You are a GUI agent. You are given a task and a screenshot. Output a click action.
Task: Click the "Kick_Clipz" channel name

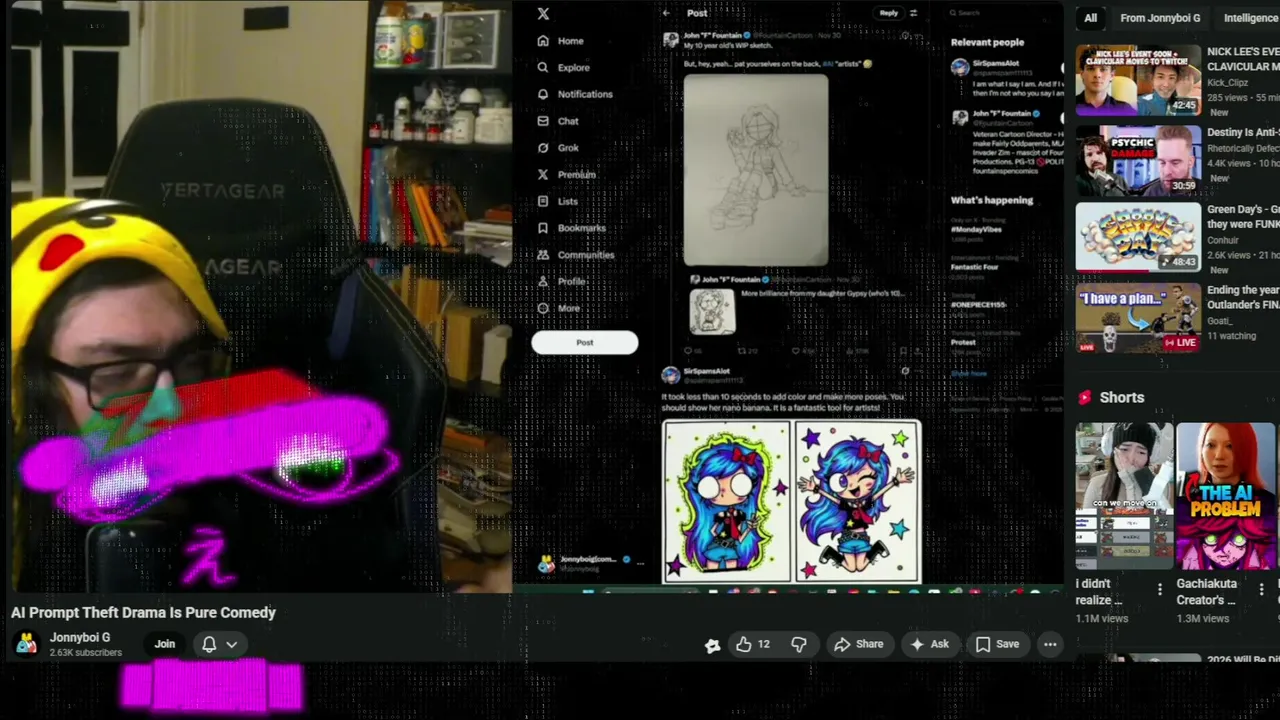coord(1227,83)
